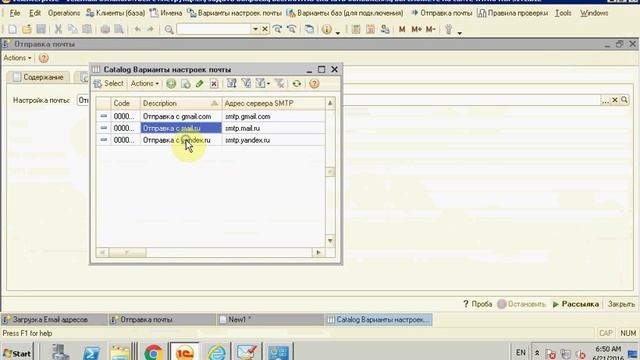640x360 pixels.
Task: Sort by the Description column header
Action: click(181, 103)
